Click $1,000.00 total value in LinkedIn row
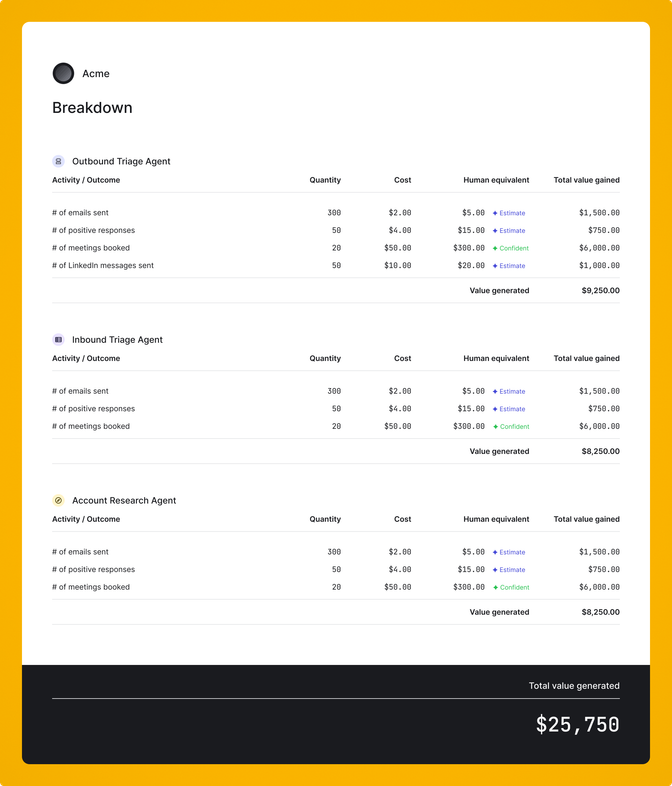The width and height of the screenshot is (672, 786). click(x=599, y=266)
